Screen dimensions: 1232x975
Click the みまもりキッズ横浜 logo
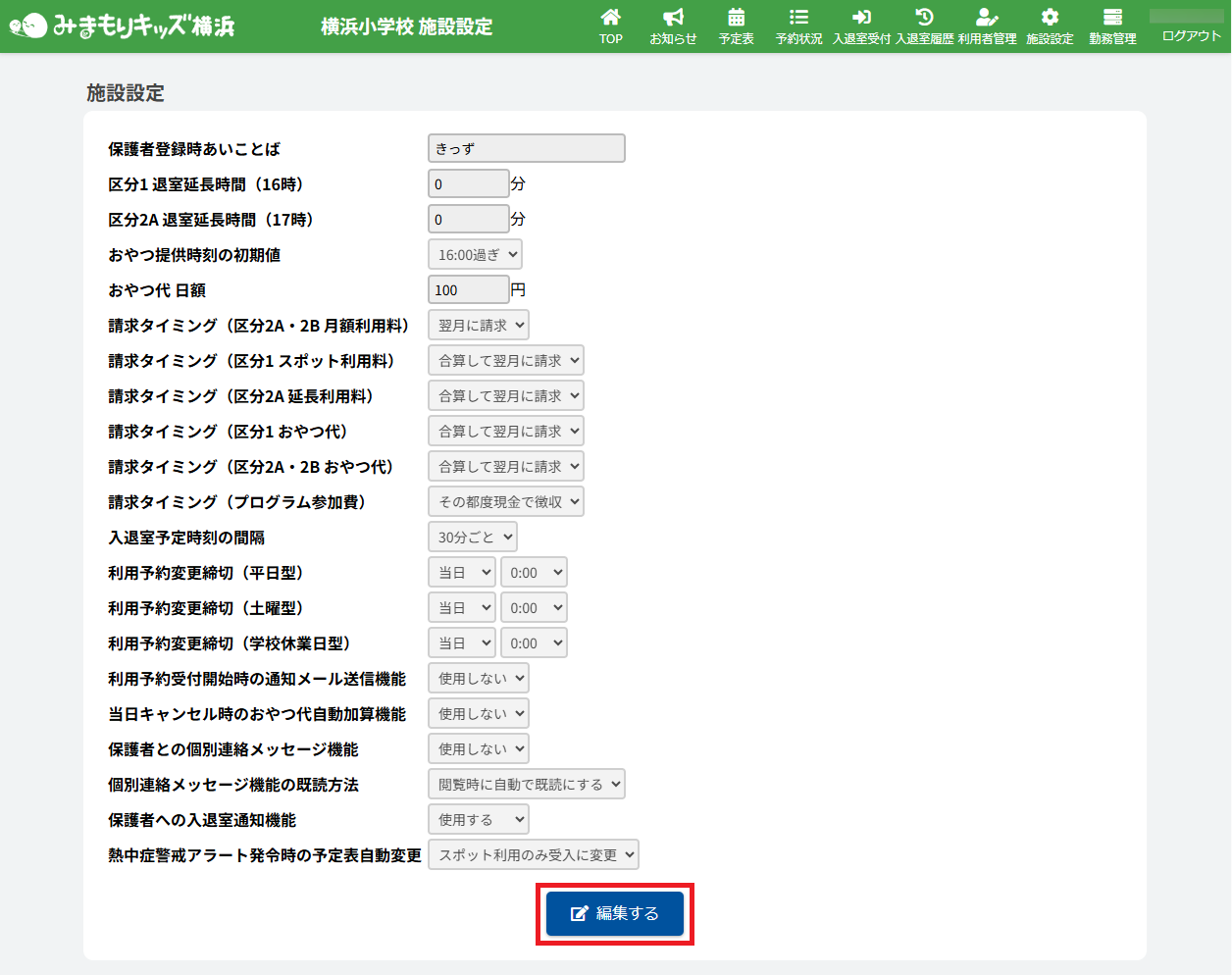tap(123, 26)
